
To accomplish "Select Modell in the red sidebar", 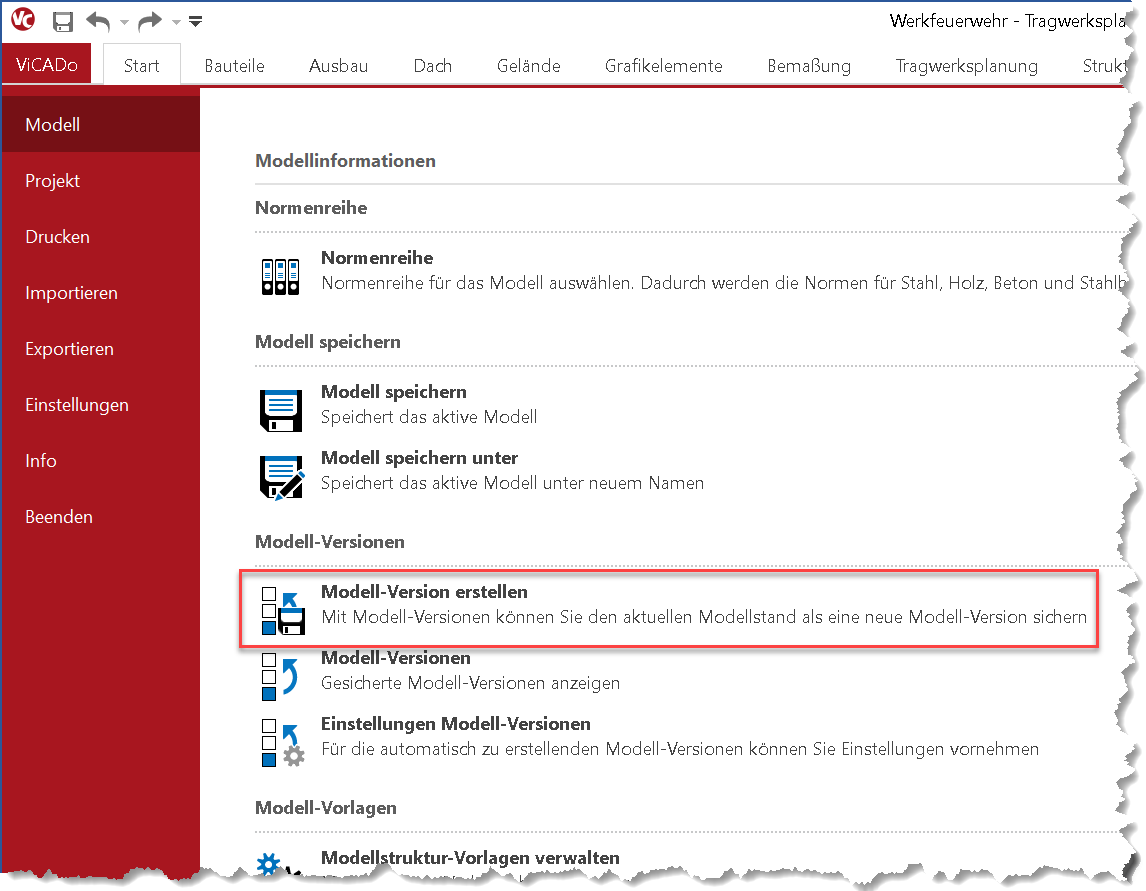I will point(101,124).
